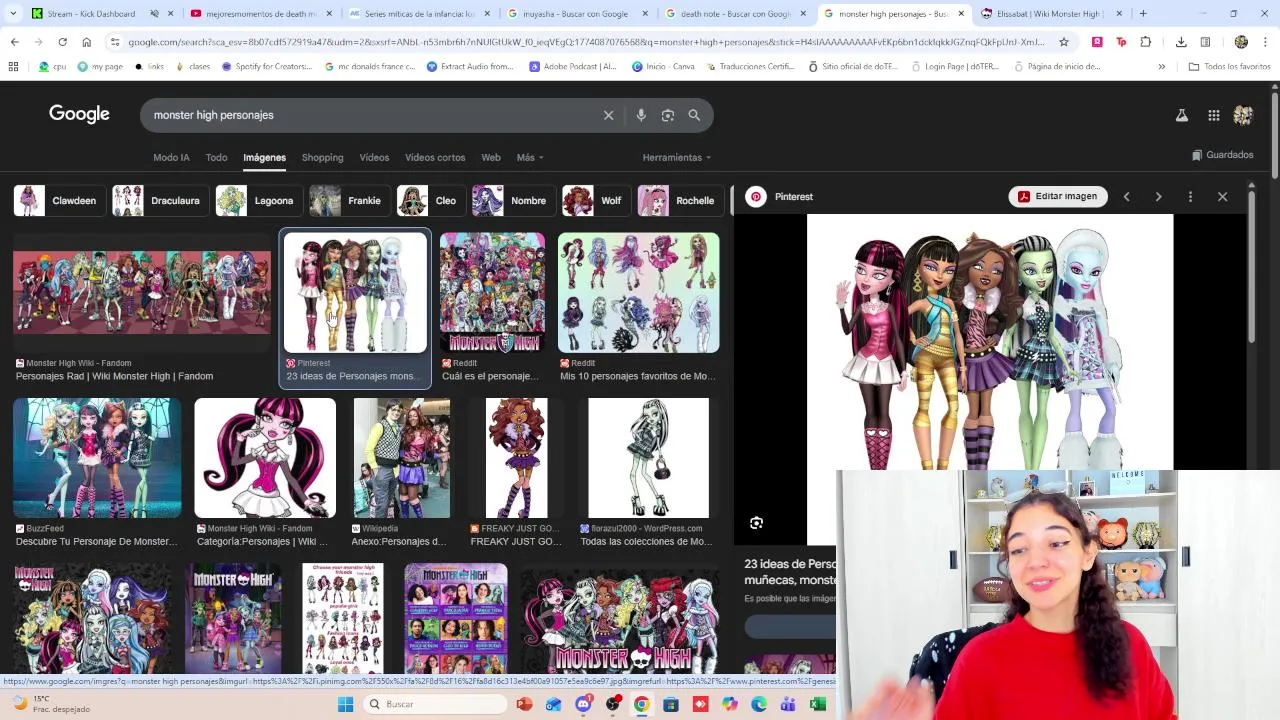1280x720 pixels.
Task: Start a voice search with the microphone icon
Action: pos(641,115)
